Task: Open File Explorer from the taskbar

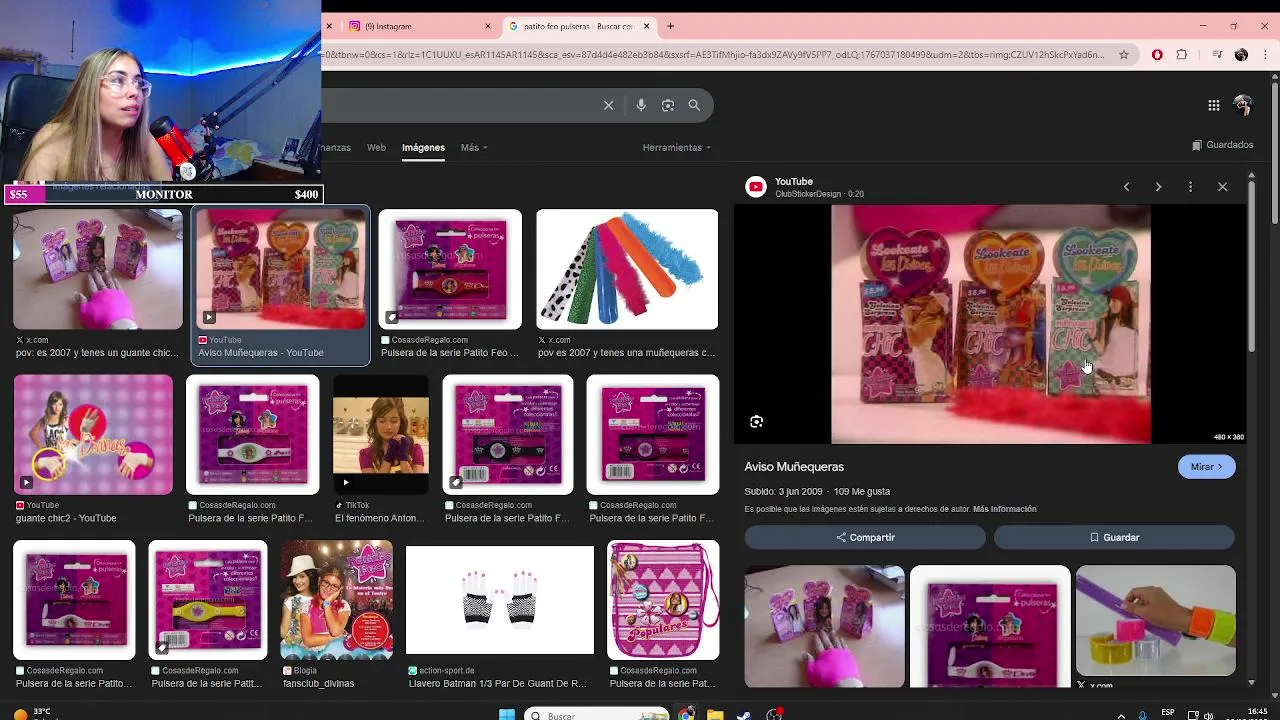Action: [x=714, y=715]
